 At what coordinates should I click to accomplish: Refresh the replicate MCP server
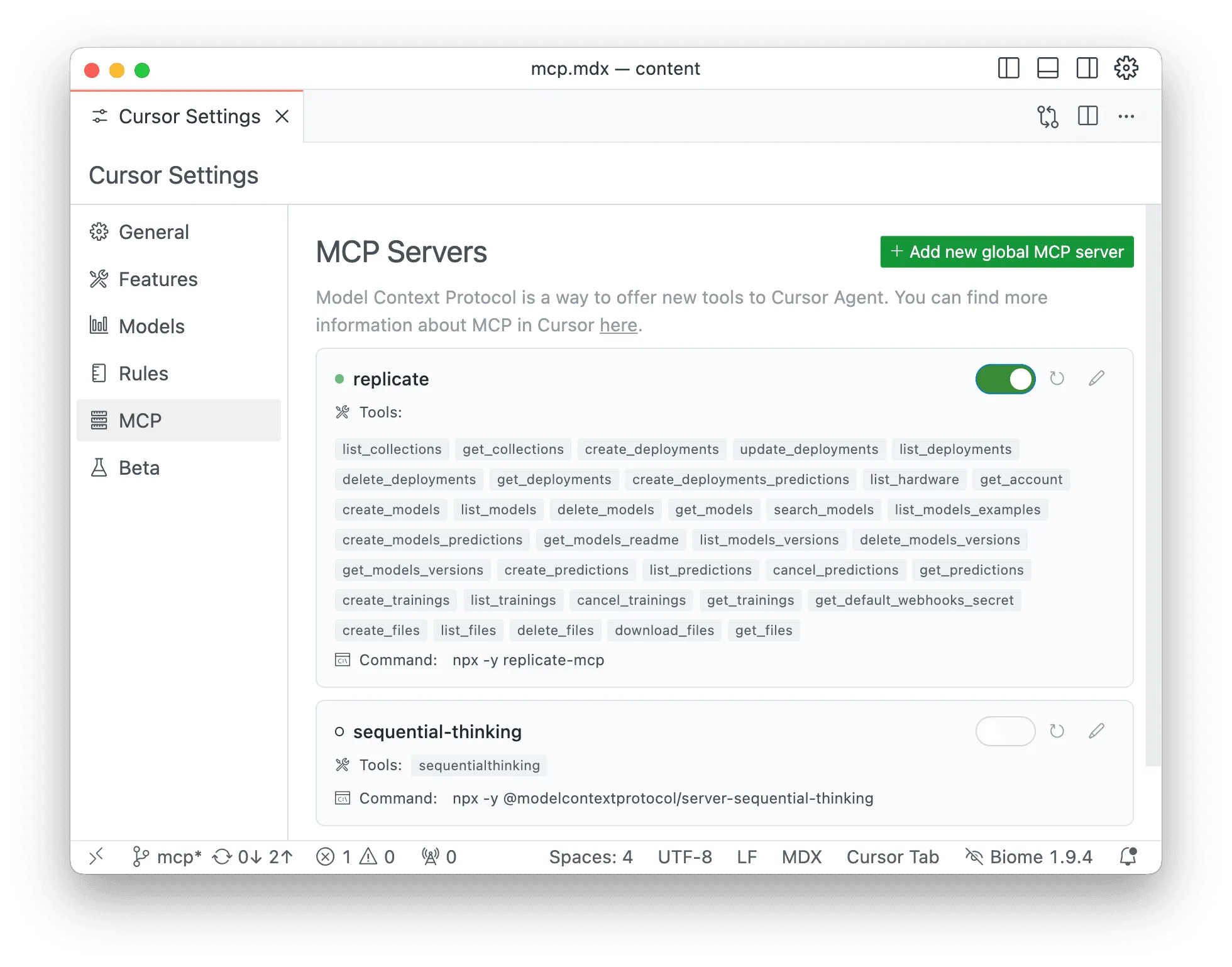[x=1057, y=379]
